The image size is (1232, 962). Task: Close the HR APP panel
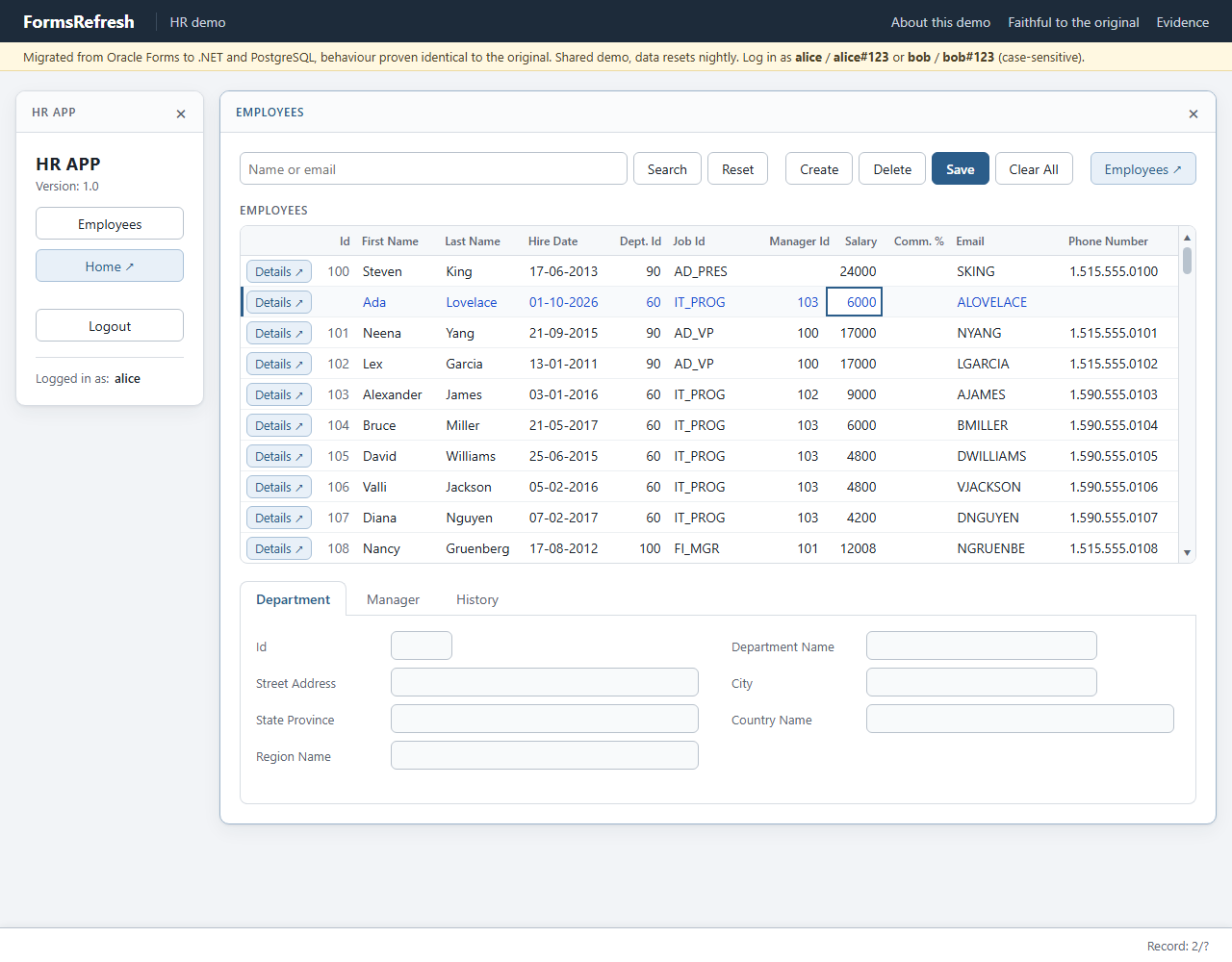(181, 114)
